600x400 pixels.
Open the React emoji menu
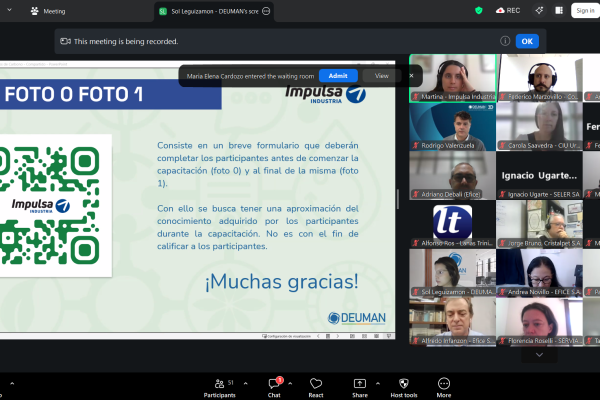tap(316, 388)
